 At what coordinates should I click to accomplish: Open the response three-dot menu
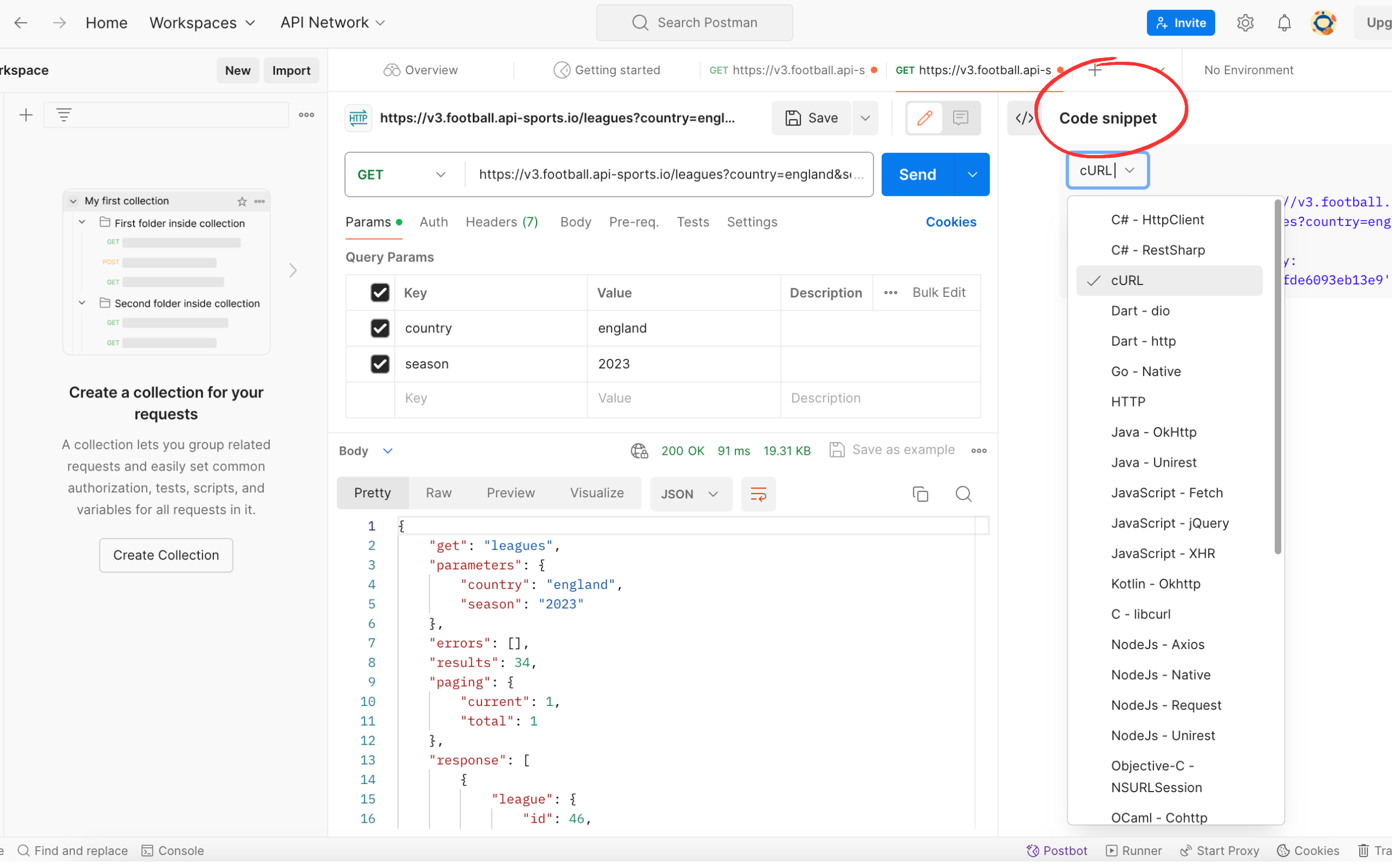coord(979,450)
